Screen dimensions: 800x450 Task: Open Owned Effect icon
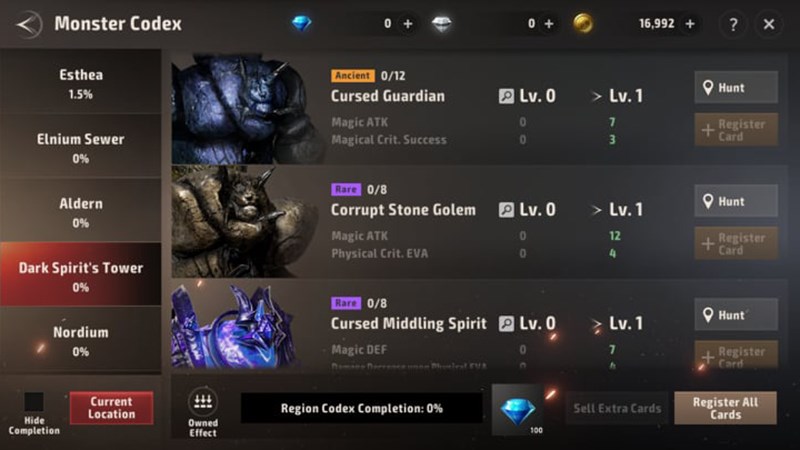tap(203, 412)
